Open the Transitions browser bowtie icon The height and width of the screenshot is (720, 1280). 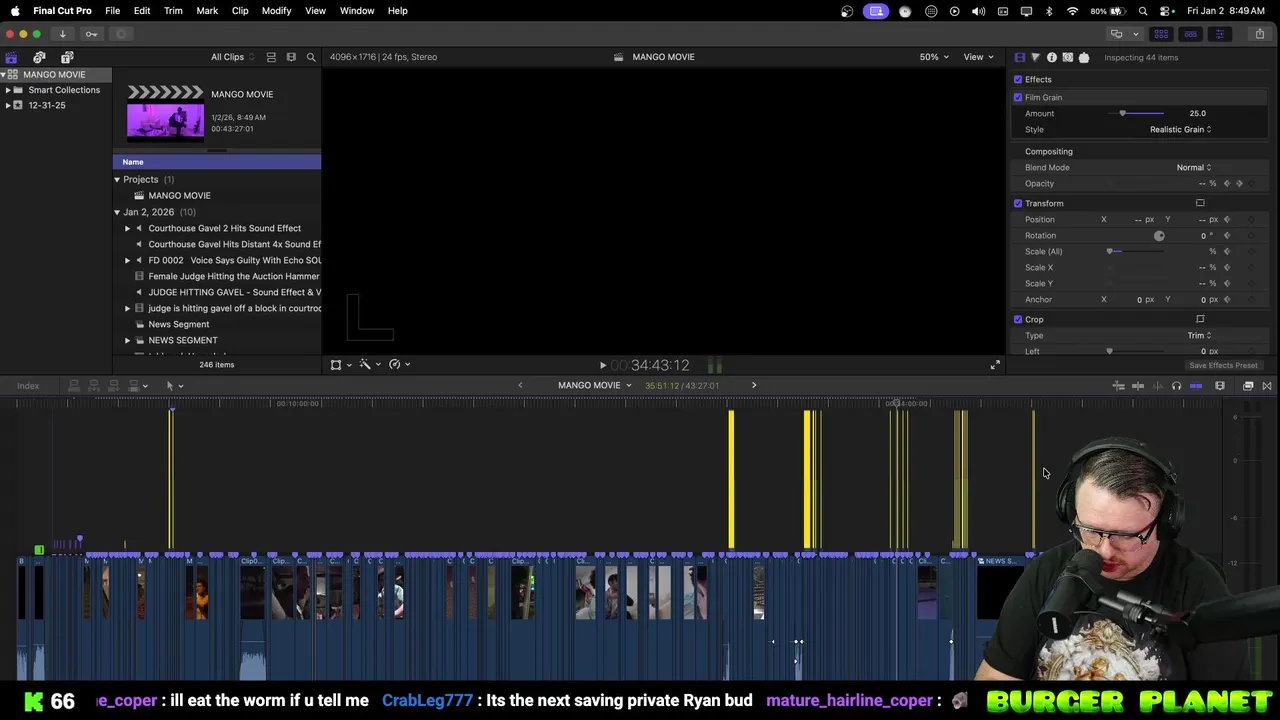[1267, 386]
